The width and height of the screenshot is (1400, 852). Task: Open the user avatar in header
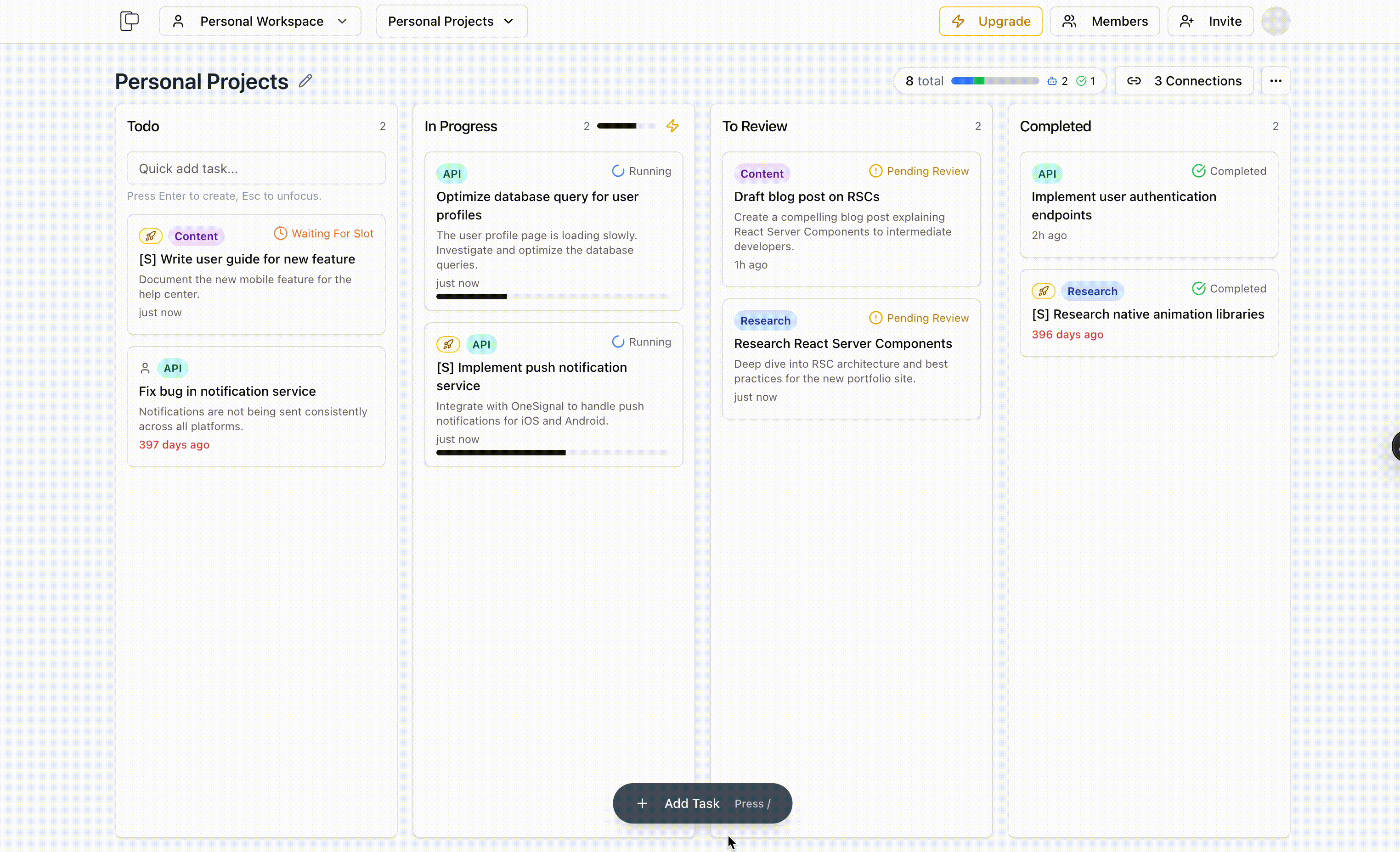pos(1275,21)
